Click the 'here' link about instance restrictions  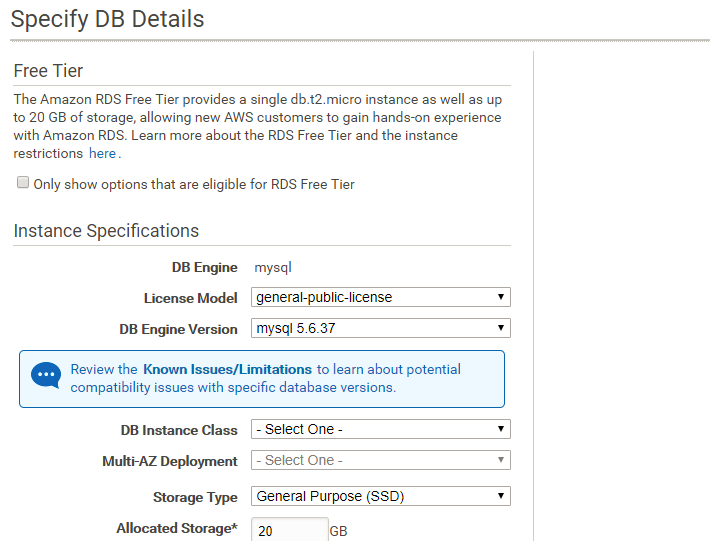pyautogui.click(x=102, y=154)
